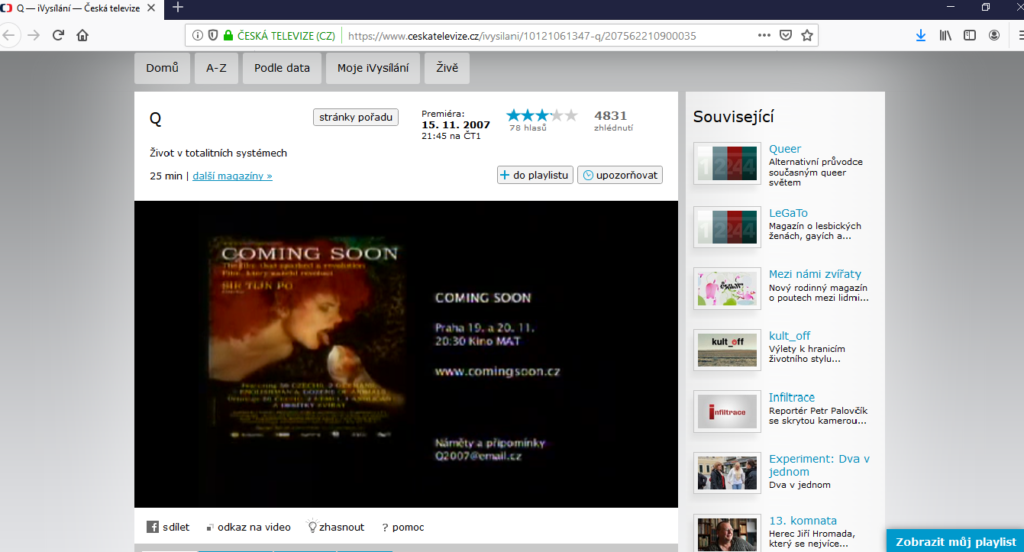Follow the další magazíny link
1024x552 pixels.
click(232, 176)
